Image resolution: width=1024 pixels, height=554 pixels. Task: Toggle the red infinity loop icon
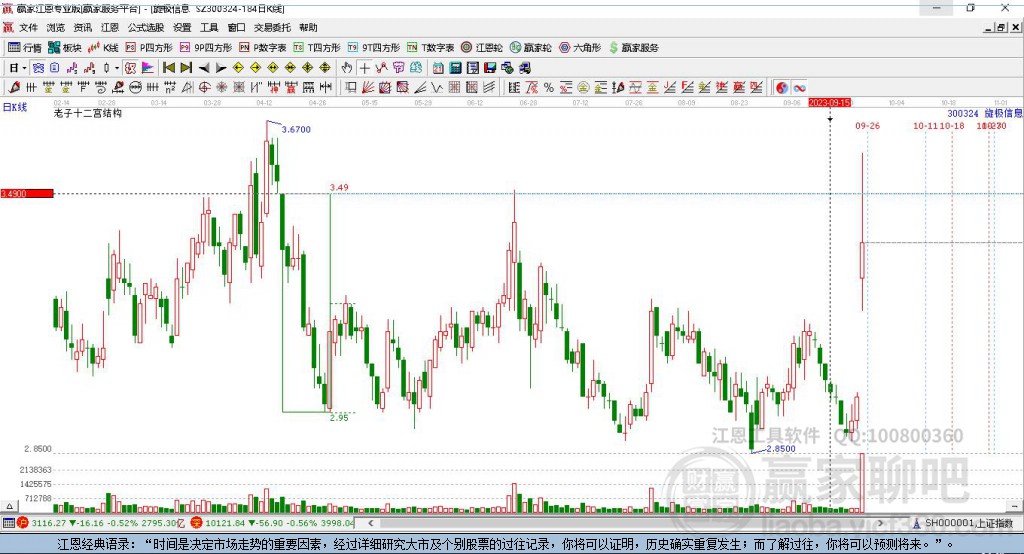799,88
